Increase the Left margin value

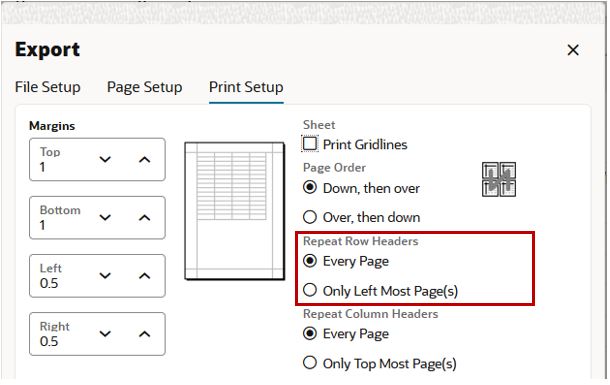[x=144, y=276]
